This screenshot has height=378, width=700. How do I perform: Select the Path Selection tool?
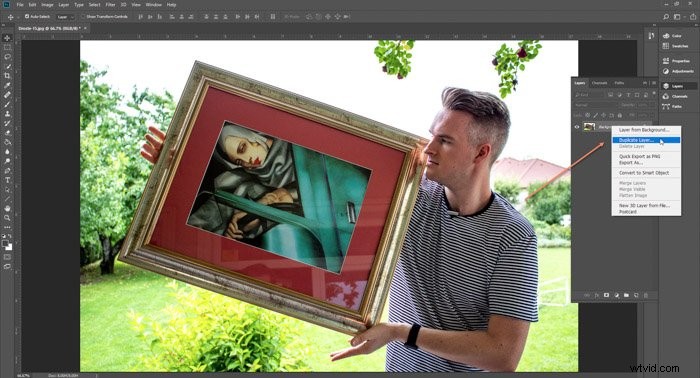pos(7,190)
